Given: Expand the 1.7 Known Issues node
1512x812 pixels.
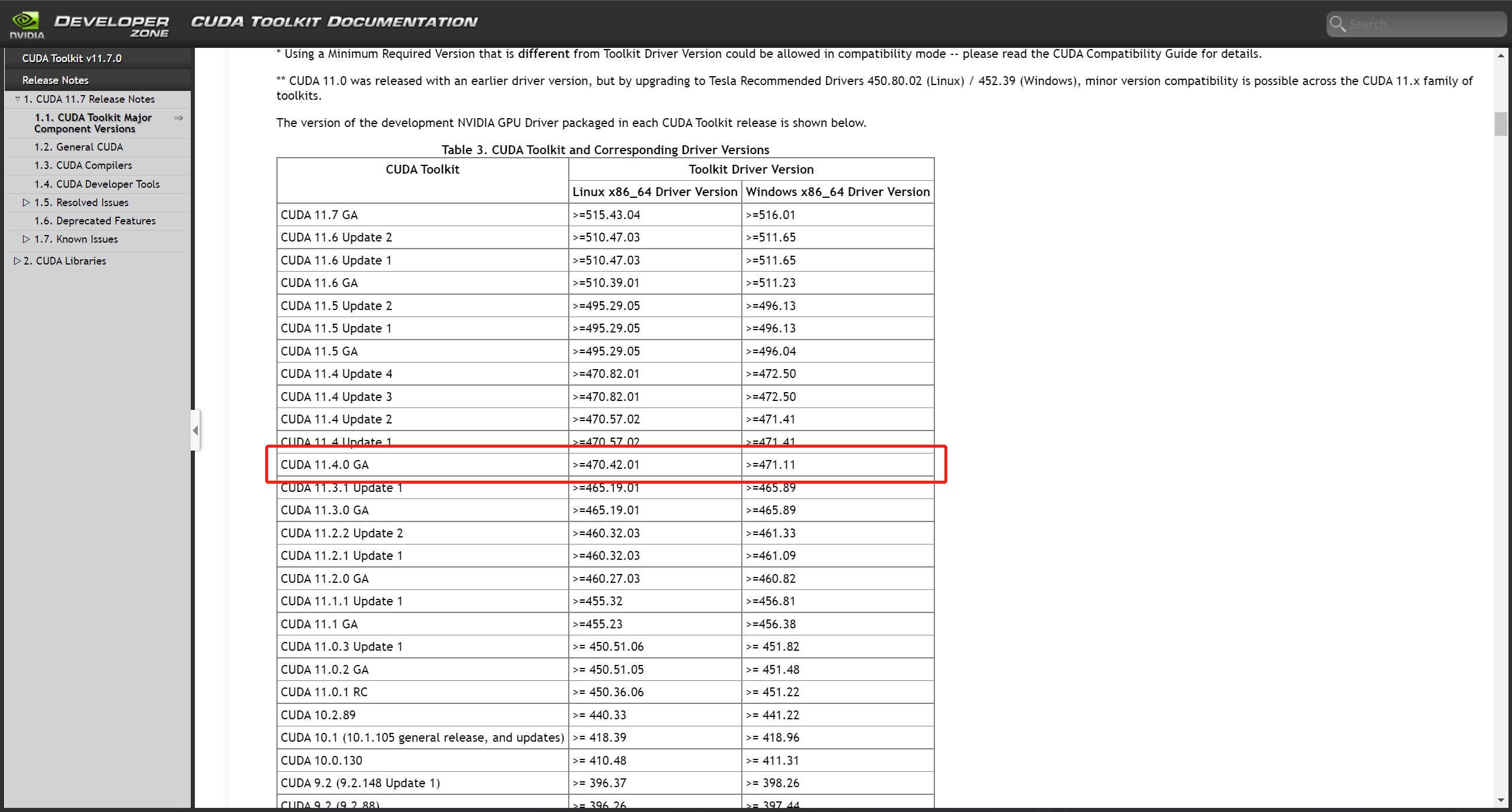Looking at the screenshot, I should pyautogui.click(x=26, y=239).
